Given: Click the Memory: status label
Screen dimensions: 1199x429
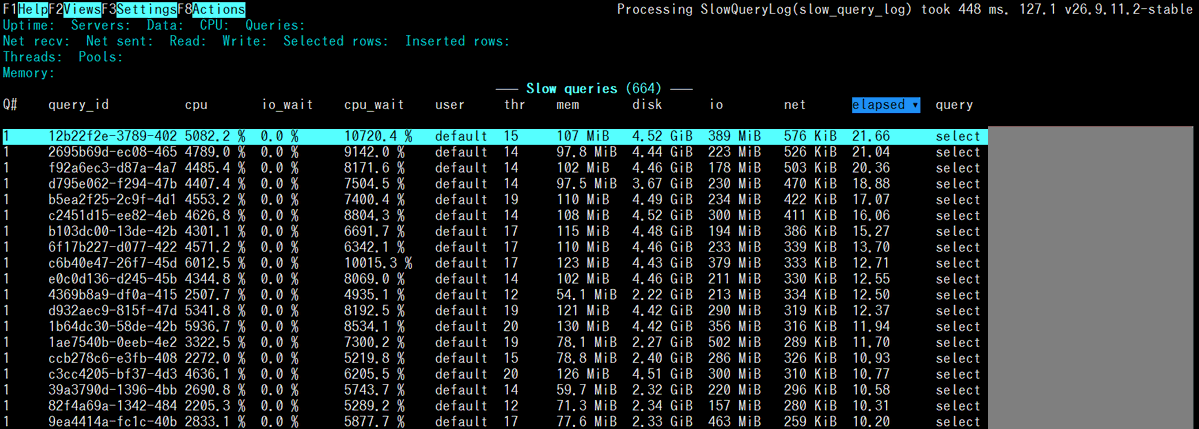Looking at the screenshot, I should [x=29, y=73].
